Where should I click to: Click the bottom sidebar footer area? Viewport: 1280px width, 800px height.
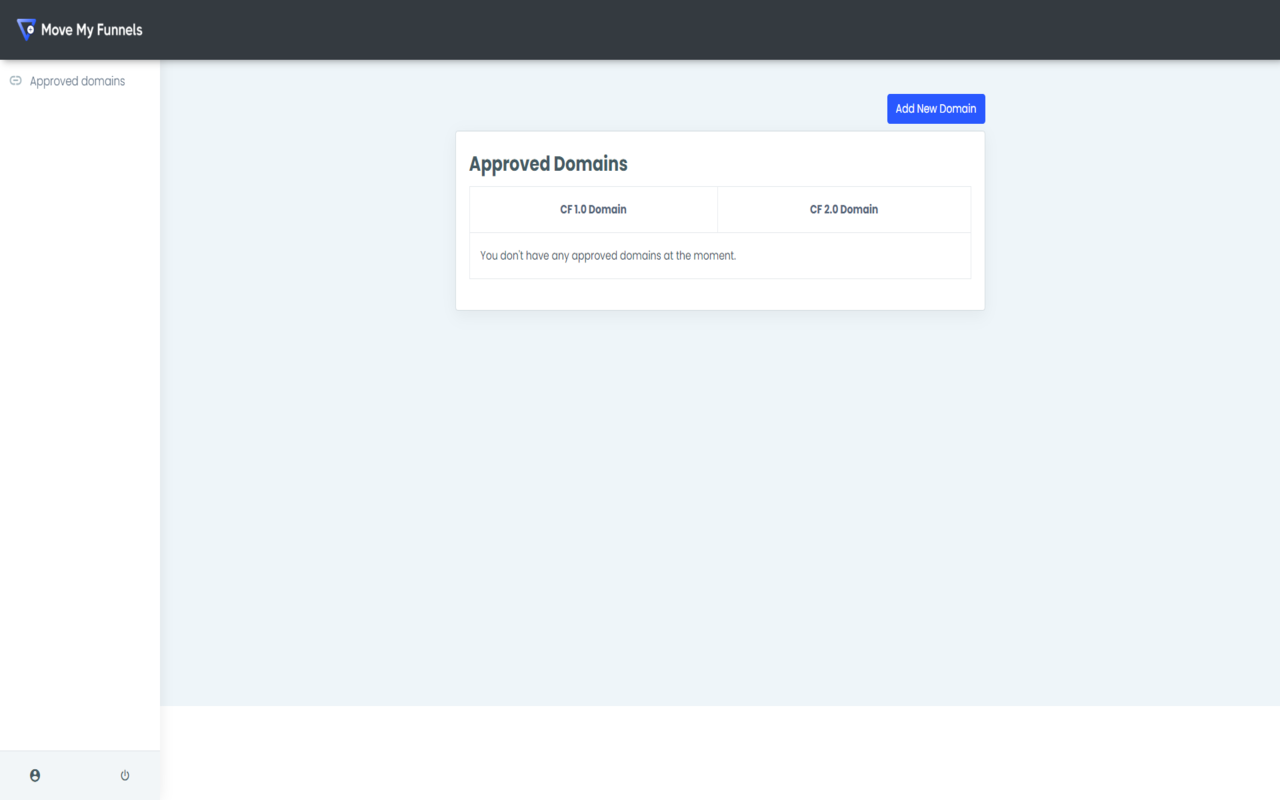pos(80,774)
